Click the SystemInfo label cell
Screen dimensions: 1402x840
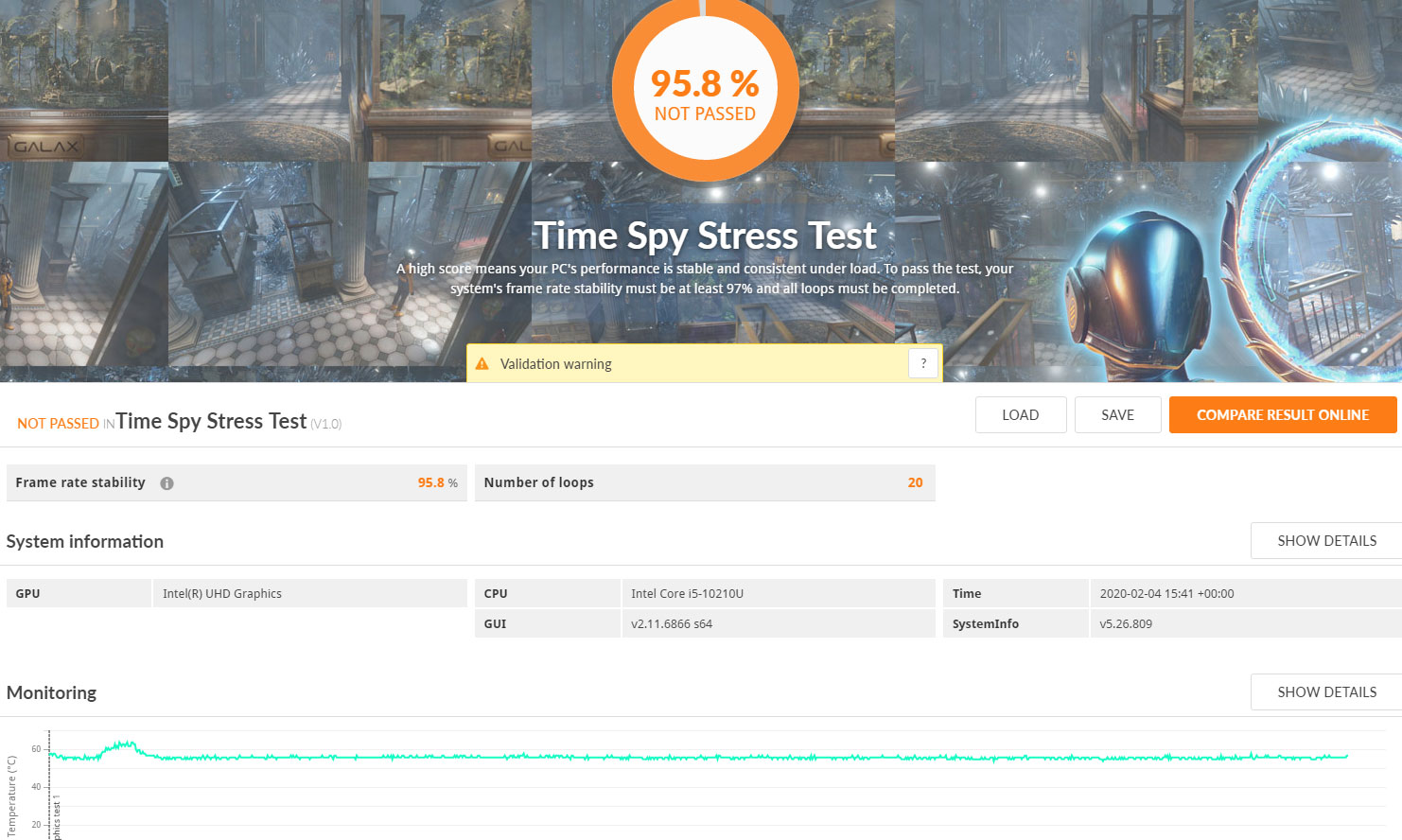tap(1015, 623)
